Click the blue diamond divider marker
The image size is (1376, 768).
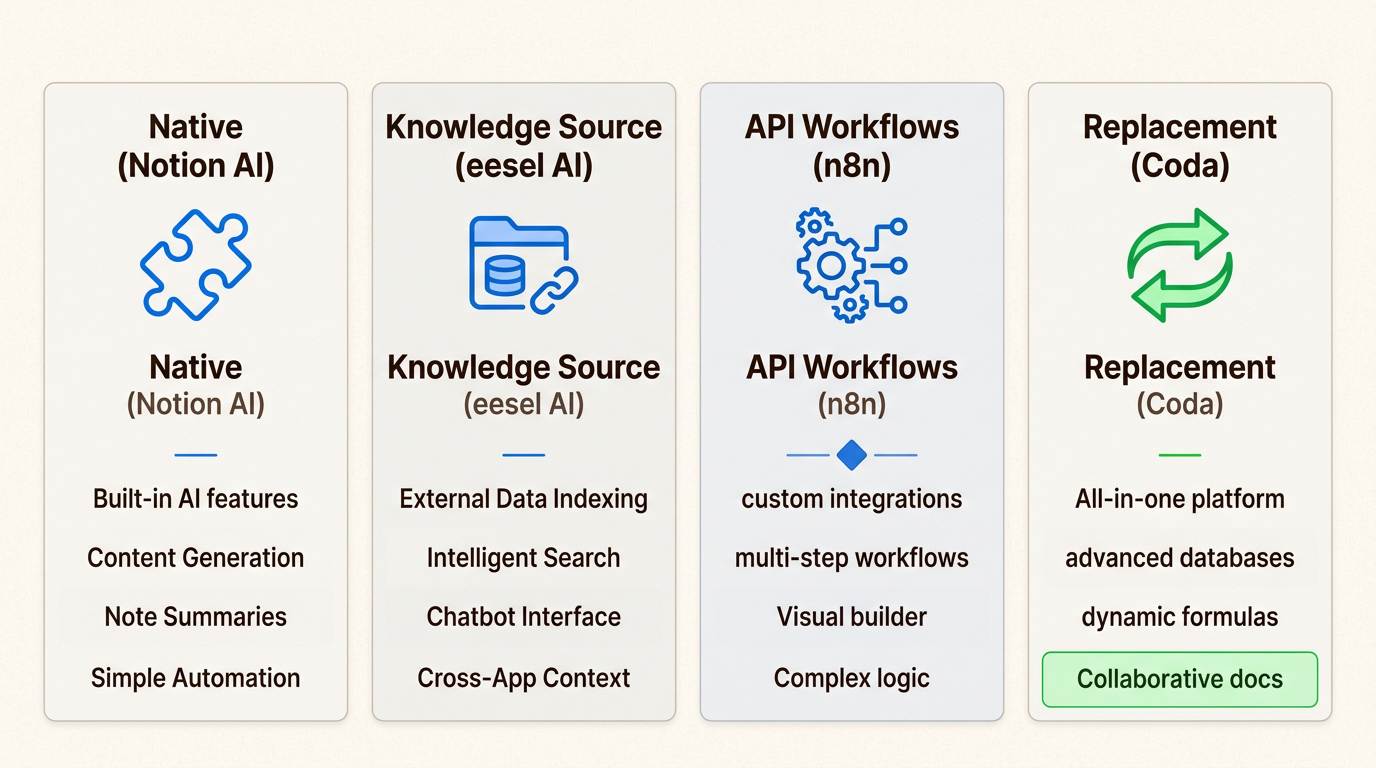pyautogui.click(x=851, y=455)
